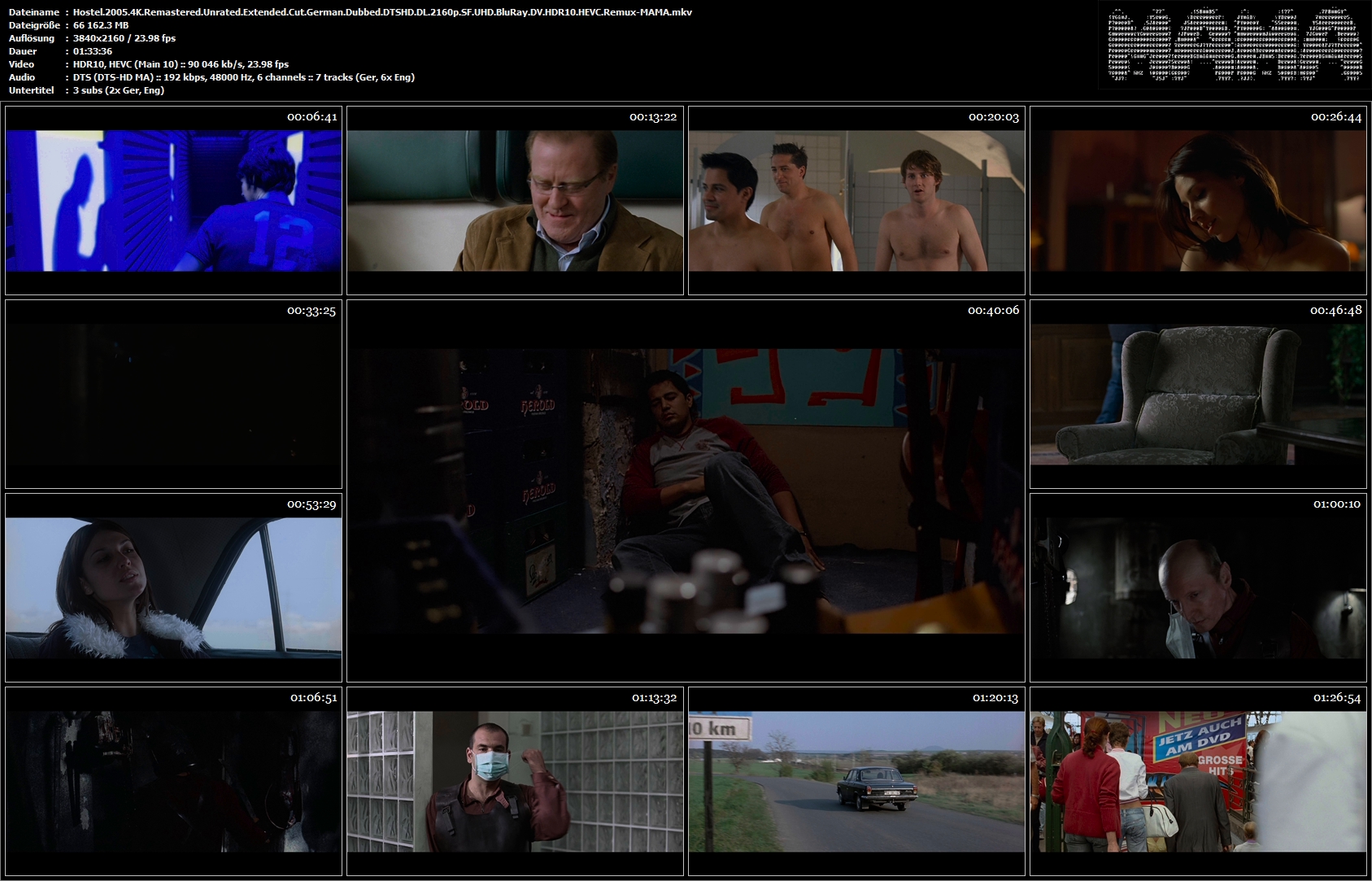Click the timestamp 01:26:54 label
The image size is (1372, 881).
click(x=1336, y=698)
